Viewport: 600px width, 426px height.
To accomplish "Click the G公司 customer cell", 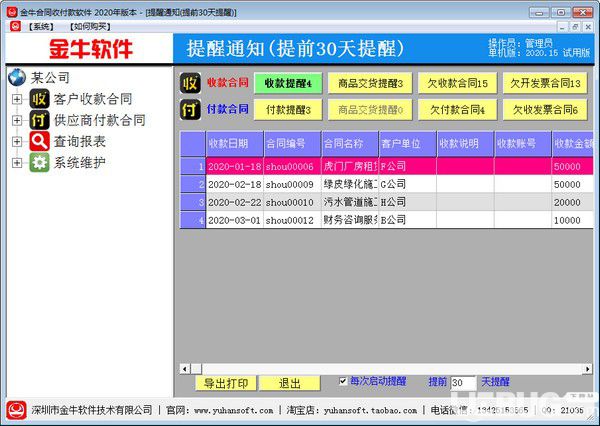I will pos(408,184).
